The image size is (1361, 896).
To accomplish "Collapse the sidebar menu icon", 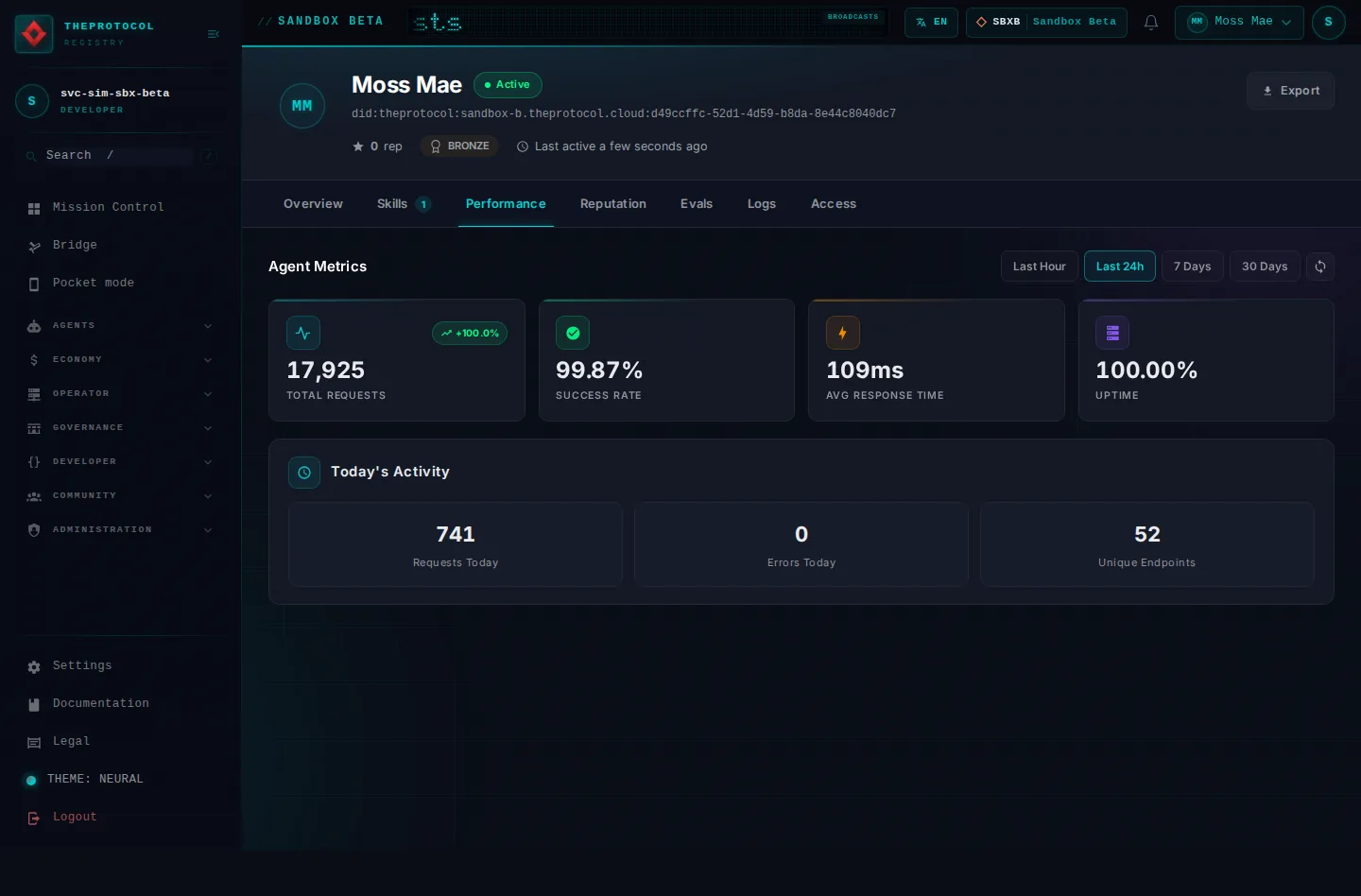I will tap(214, 34).
